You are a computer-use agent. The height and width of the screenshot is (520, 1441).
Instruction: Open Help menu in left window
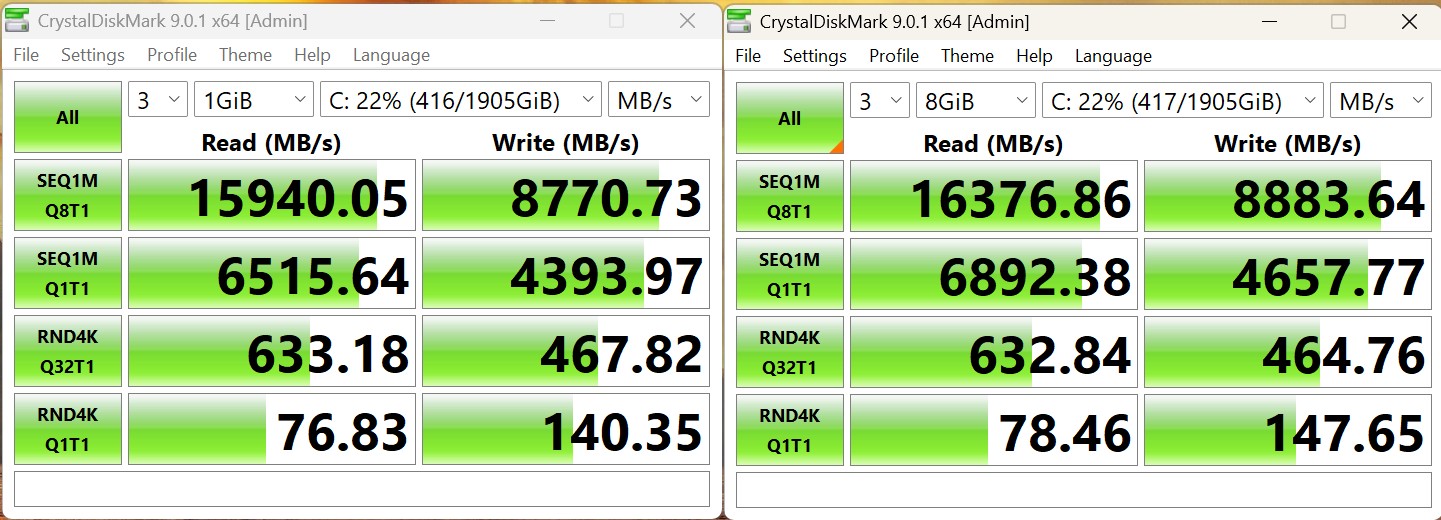tap(312, 55)
